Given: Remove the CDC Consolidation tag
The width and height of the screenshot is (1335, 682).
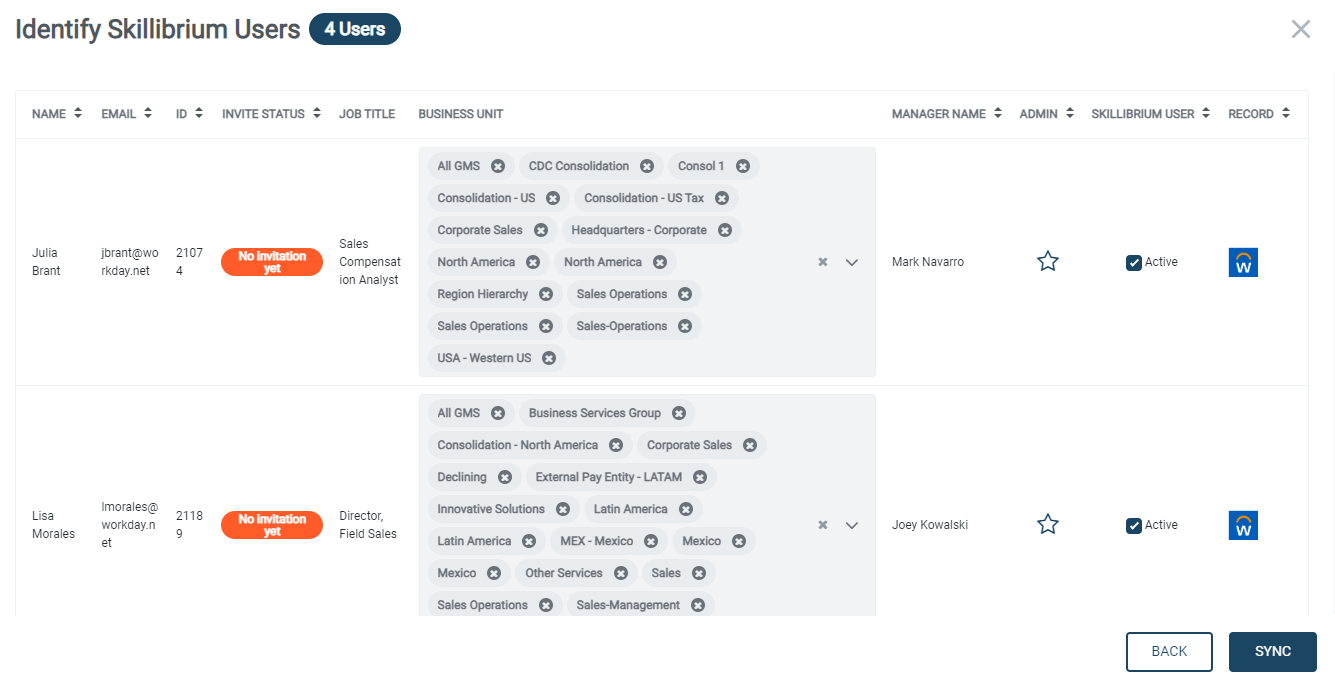Looking at the screenshot, I should (x=647, y=166).
